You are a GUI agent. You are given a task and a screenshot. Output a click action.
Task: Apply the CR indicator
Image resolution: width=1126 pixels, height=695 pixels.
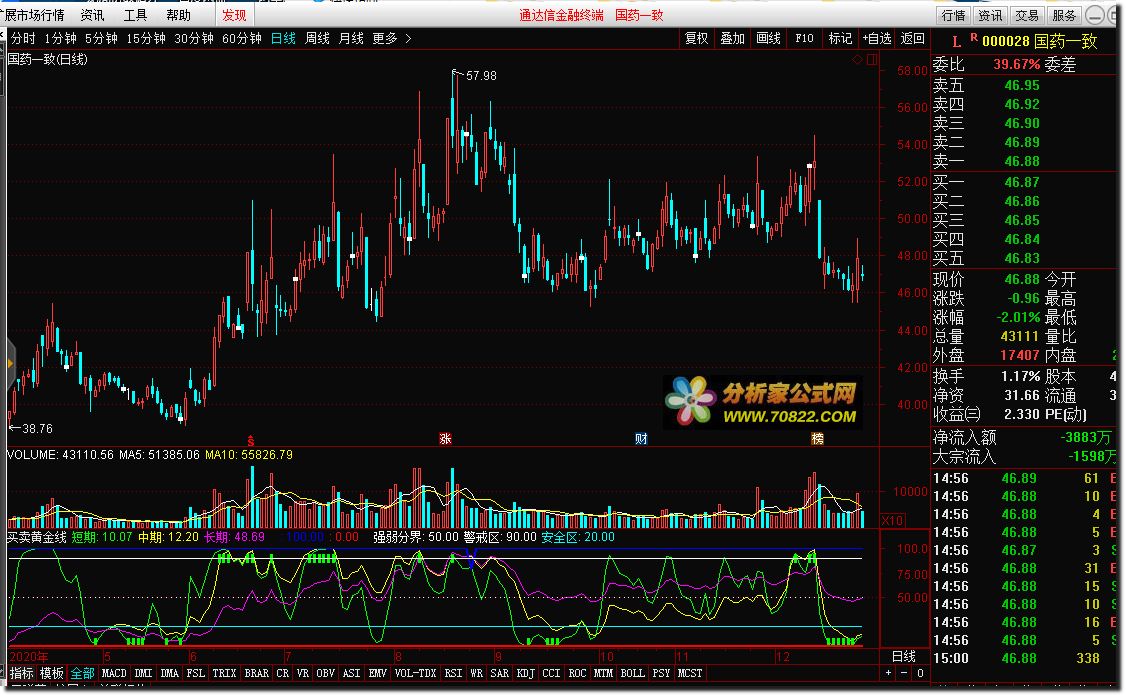pyautogui.click(x=282, y=673)
